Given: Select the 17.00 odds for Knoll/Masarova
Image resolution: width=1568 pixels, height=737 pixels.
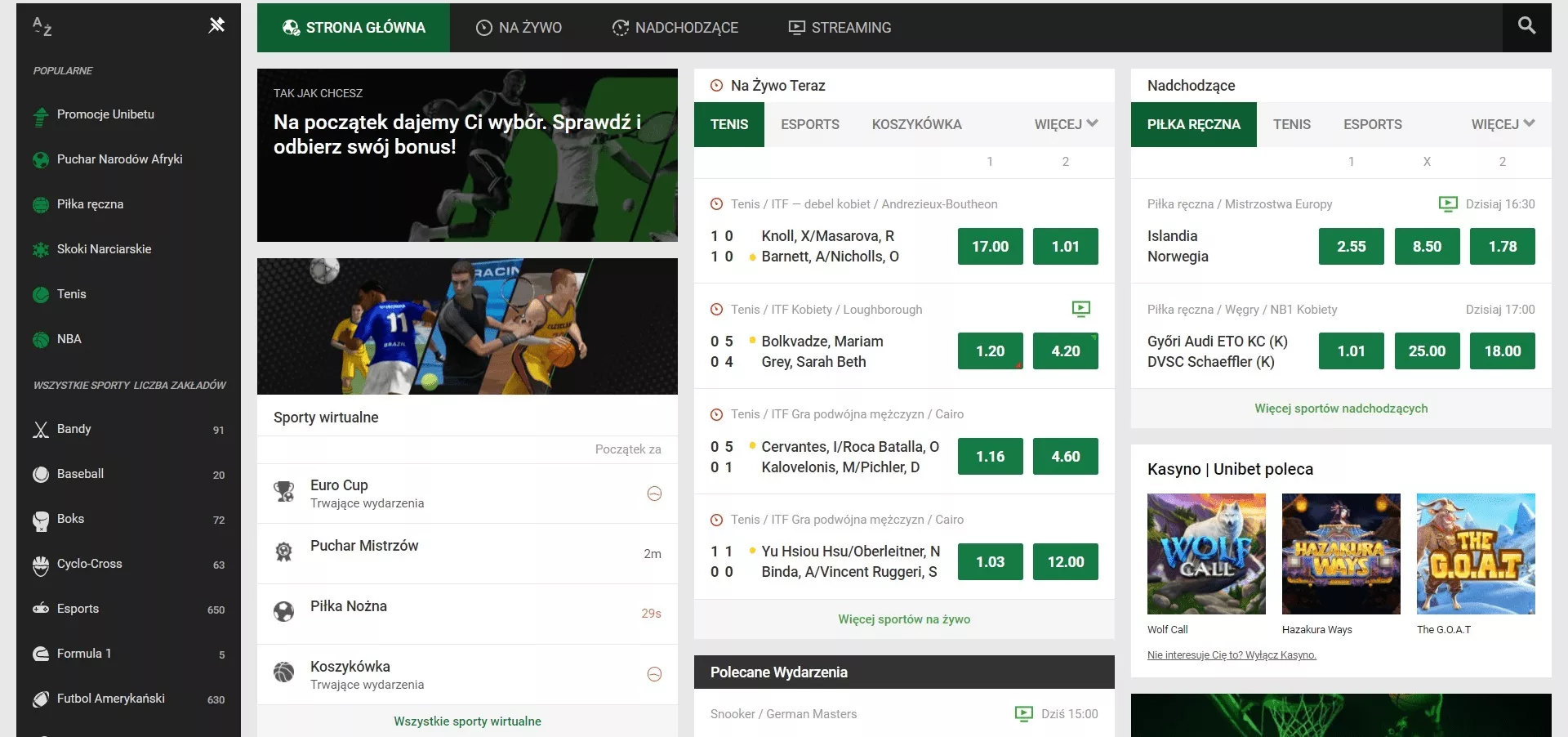Looking at the screenshot, I should click(x=990, y=247).
